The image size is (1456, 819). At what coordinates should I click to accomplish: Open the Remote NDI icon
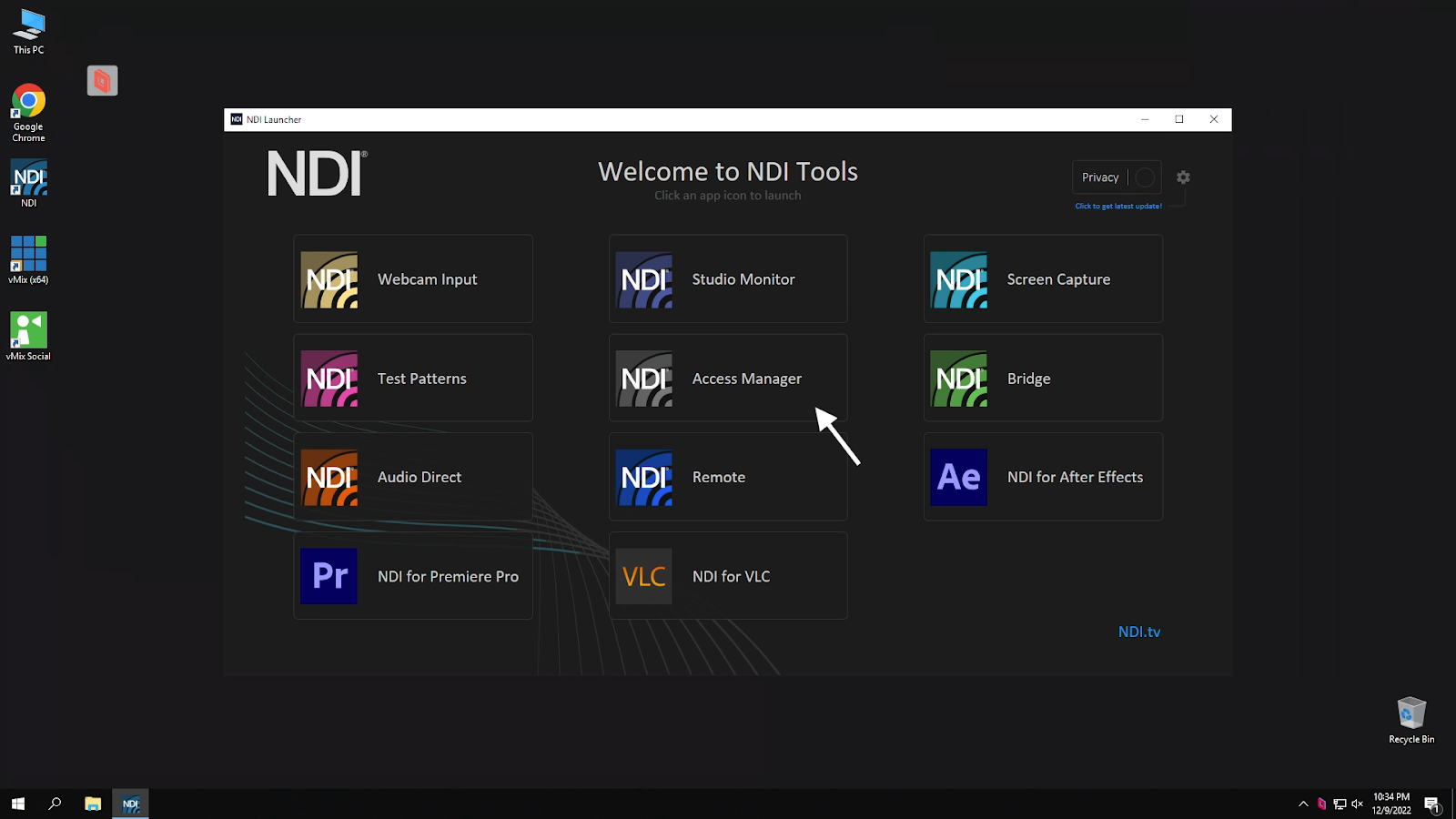644,478
